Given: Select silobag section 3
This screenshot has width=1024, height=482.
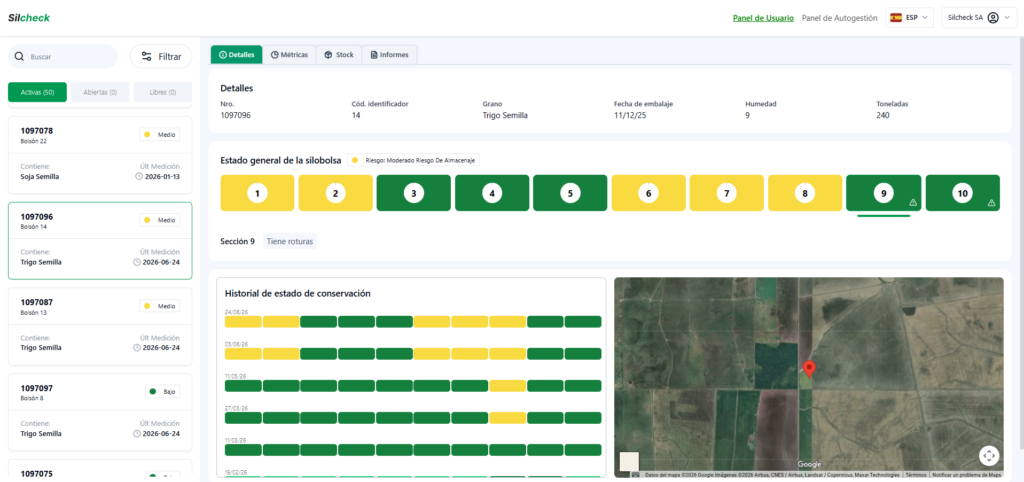Looking at the screenshot, I should click(x=413, y=193).
